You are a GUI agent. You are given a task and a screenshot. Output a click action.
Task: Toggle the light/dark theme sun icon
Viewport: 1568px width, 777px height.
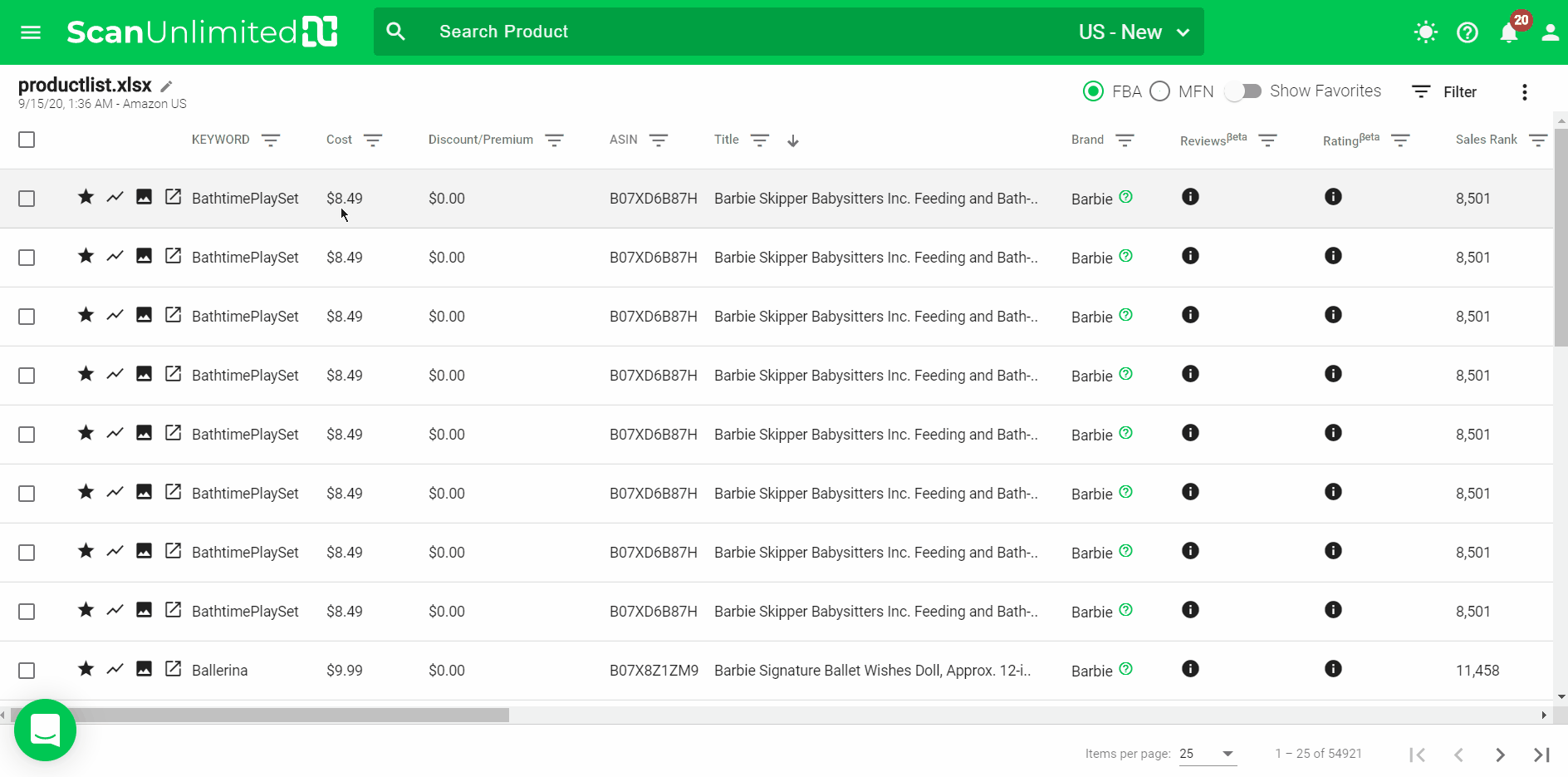1425,32
